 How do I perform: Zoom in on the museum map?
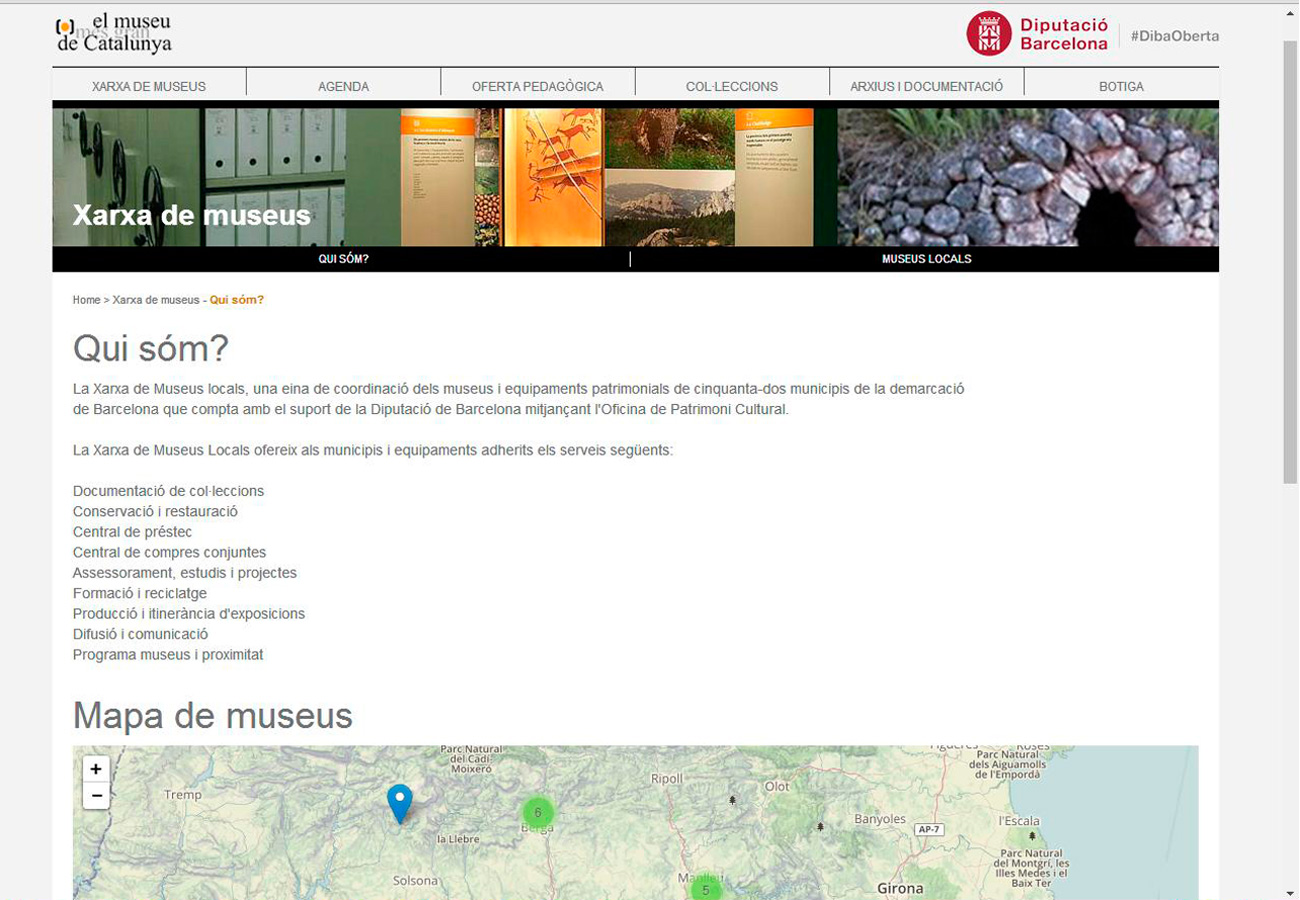pyautogui.click(x=96, y=769)
